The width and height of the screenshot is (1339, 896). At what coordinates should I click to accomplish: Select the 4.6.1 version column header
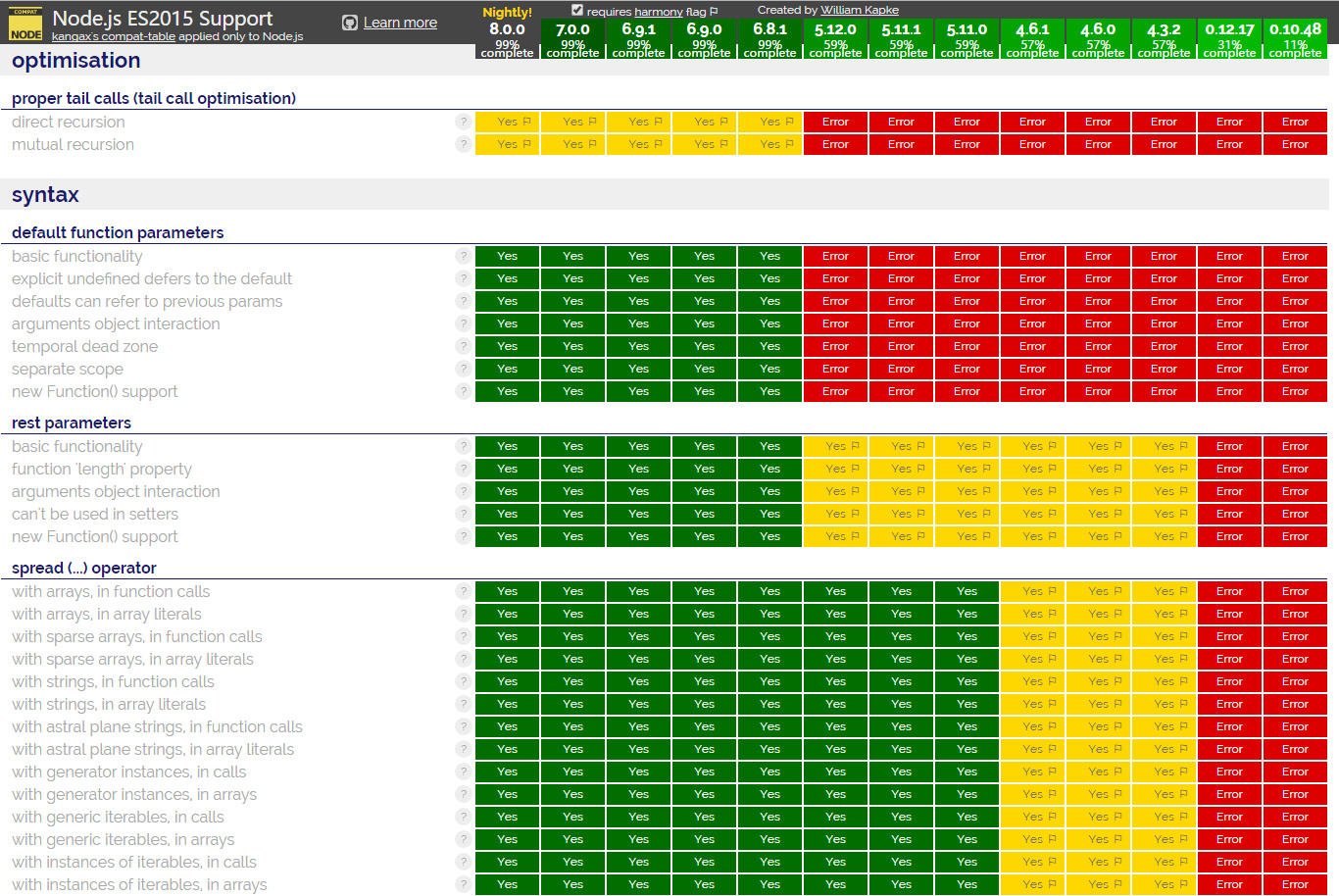click(1032, 38)
